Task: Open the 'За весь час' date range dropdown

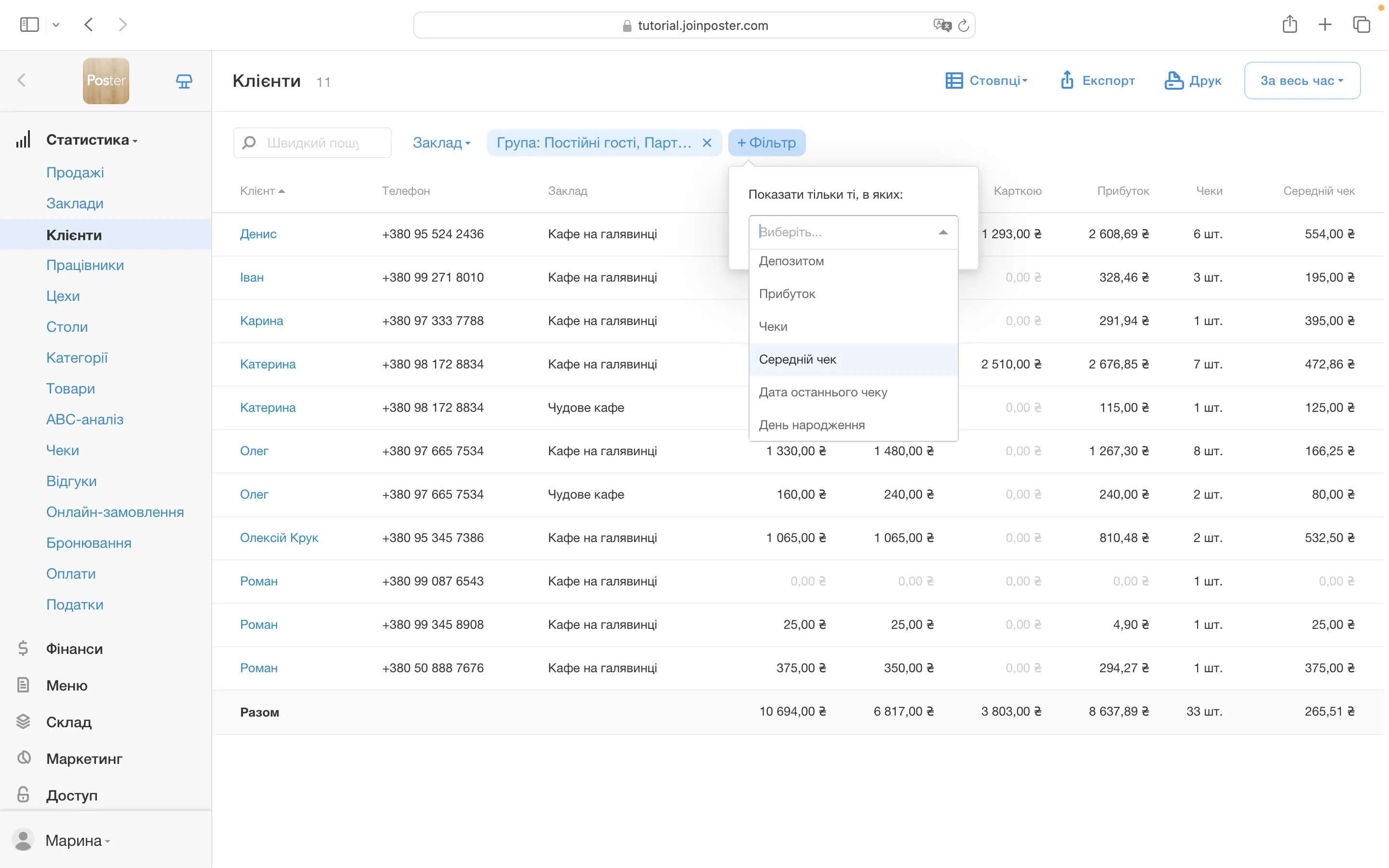Action: click(x=1302, y=81)
